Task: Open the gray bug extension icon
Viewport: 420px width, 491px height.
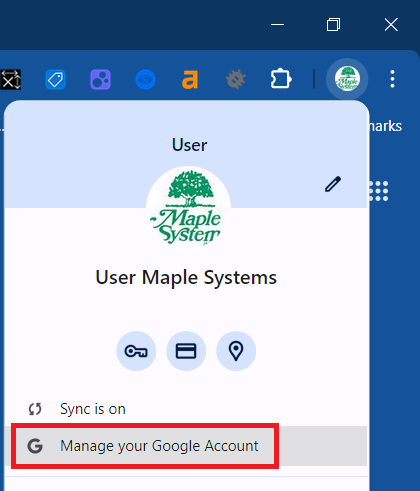Action: tap(235, 80)
